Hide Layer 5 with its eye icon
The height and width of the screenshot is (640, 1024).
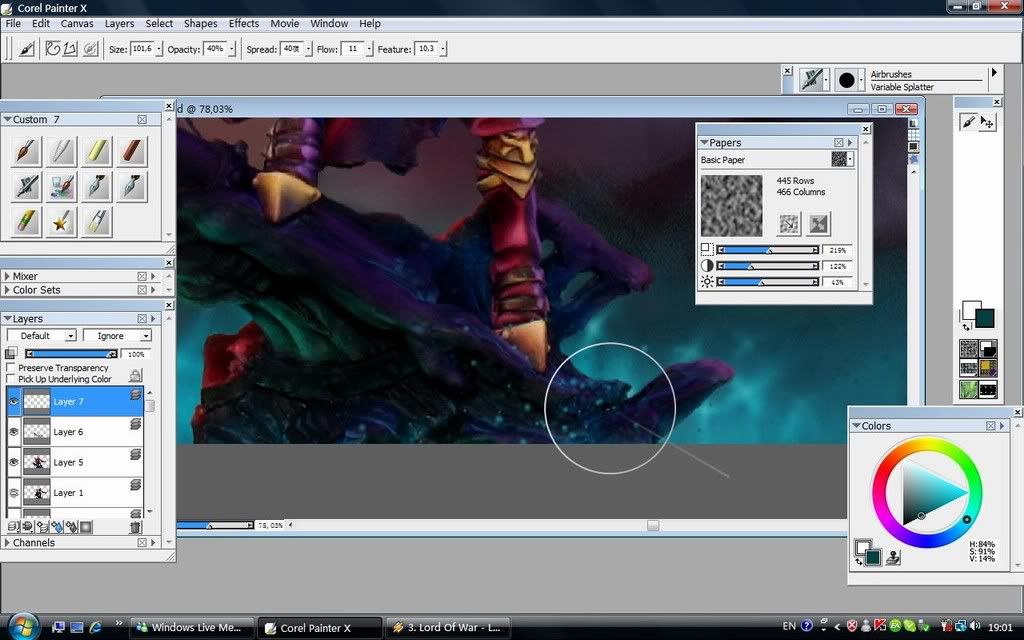(14, 462)
